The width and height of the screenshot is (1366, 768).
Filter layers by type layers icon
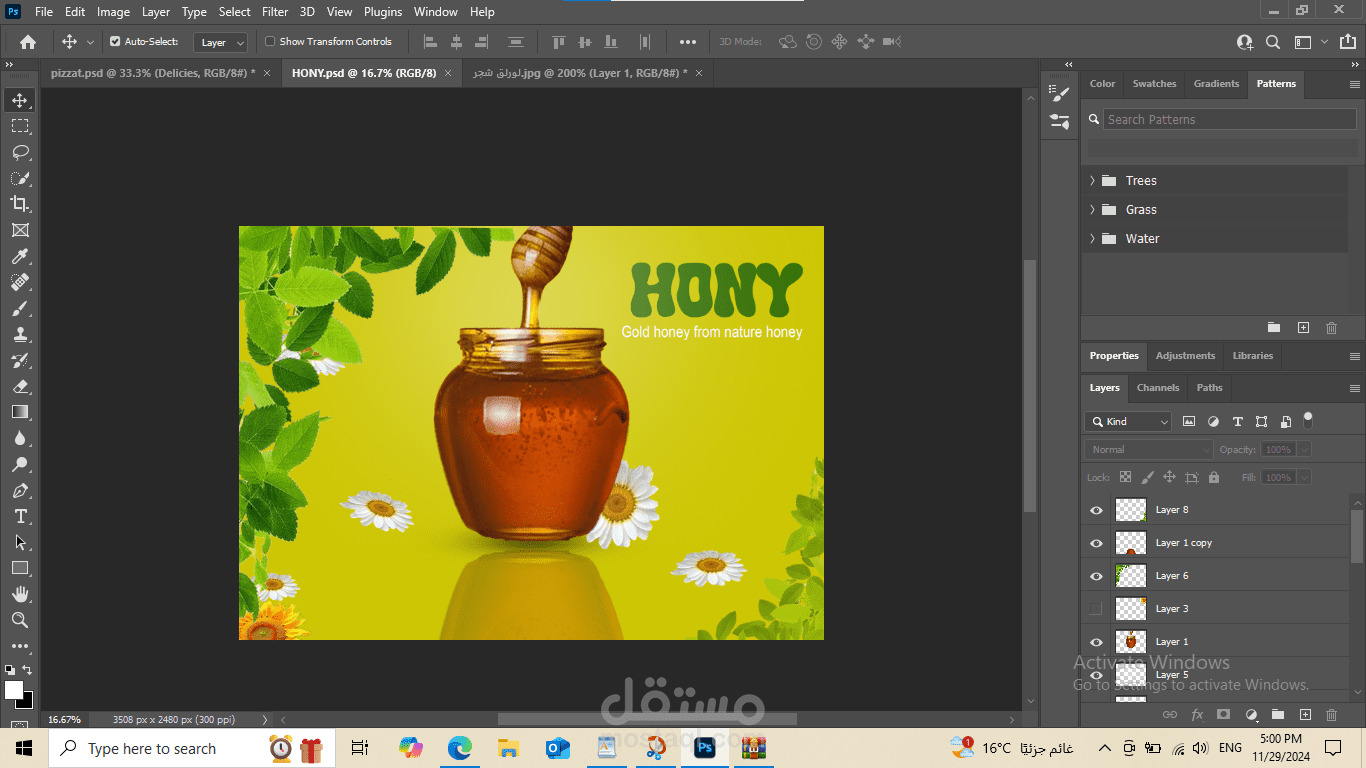click(x=1238, y=422)
